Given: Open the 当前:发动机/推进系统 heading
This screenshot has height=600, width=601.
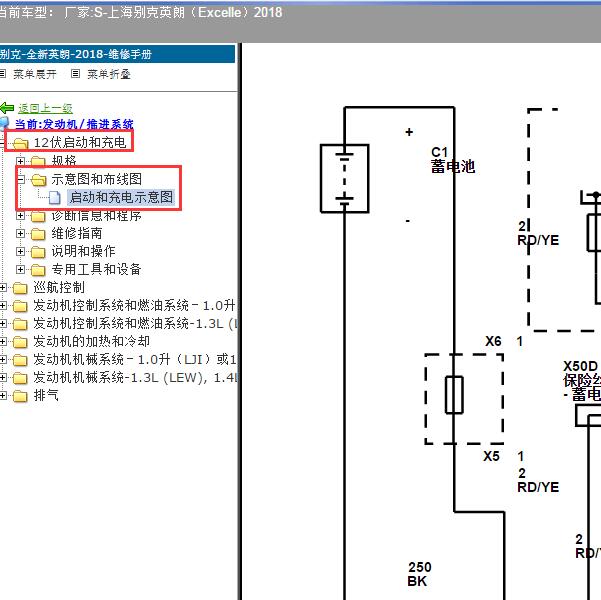Looking at the screenshot, I should click(74, 124).
